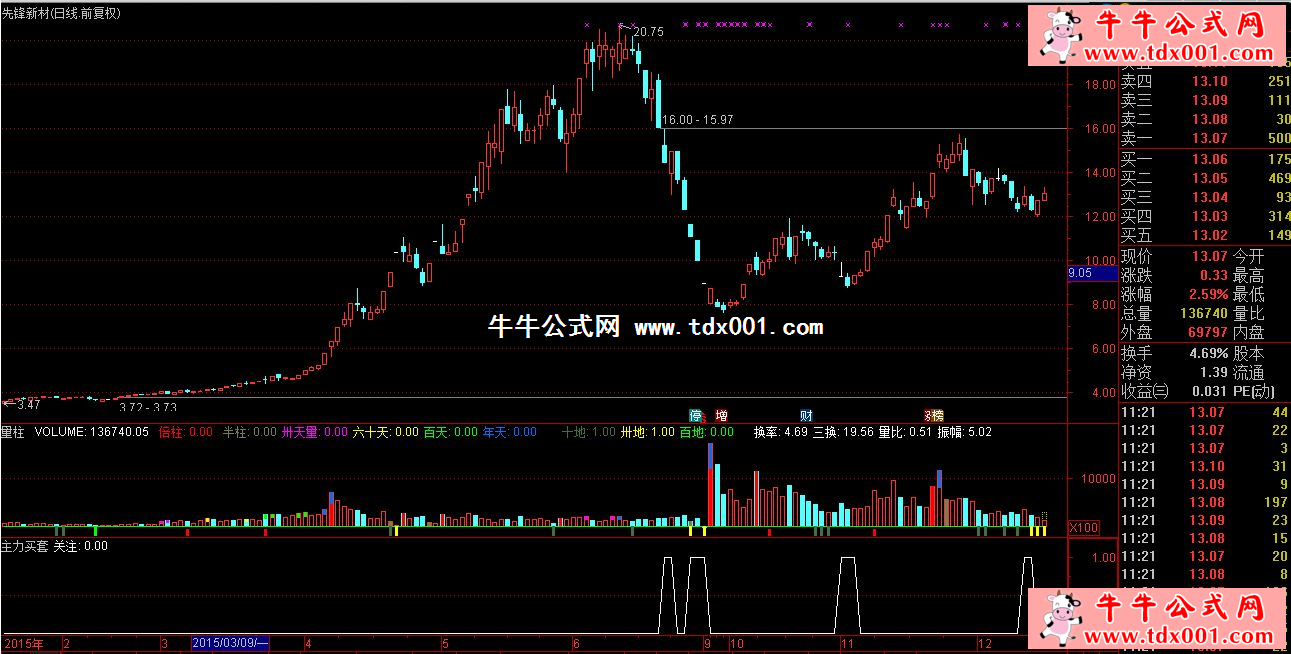
Task: Click month 12 on the time axis
Action: (985, 642)
